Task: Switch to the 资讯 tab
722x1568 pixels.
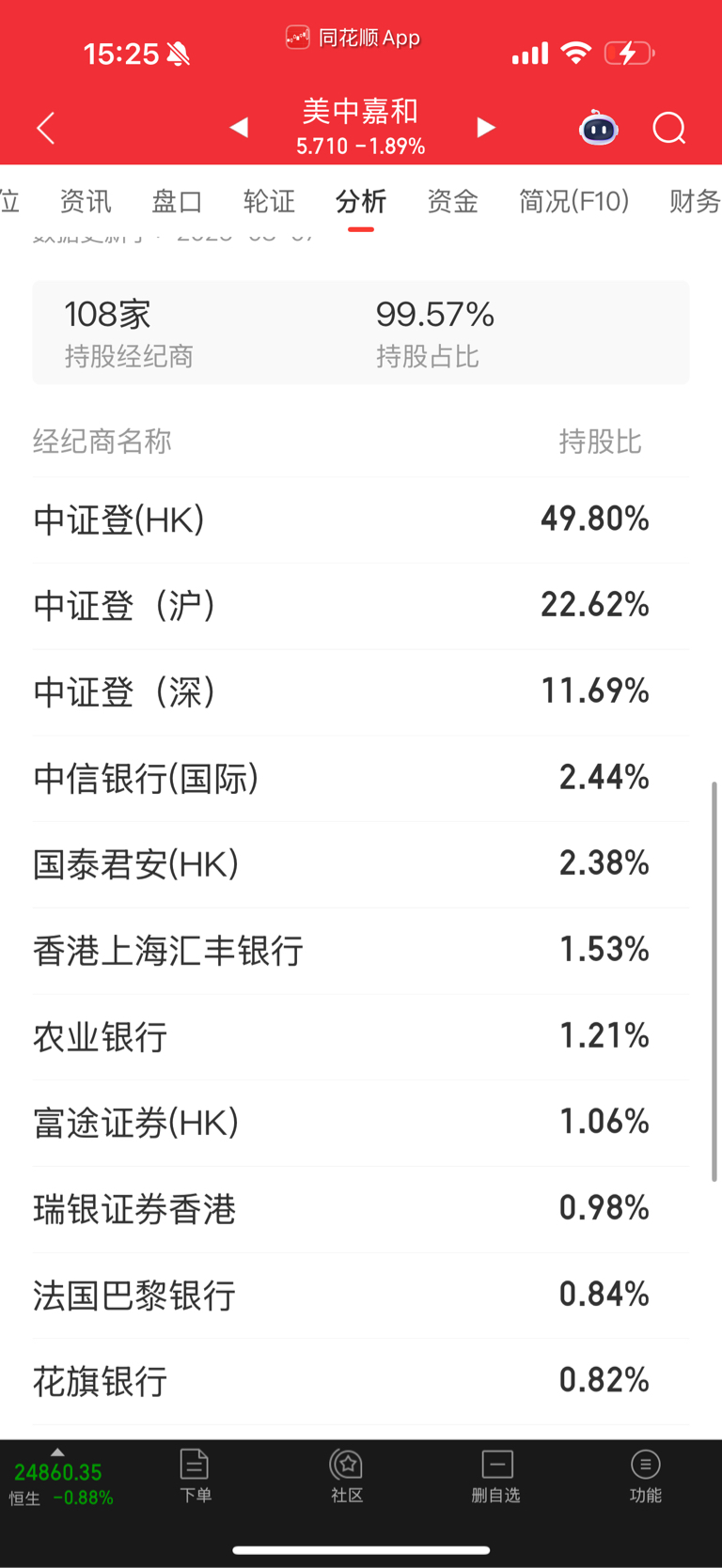Action: pos(86,201)
